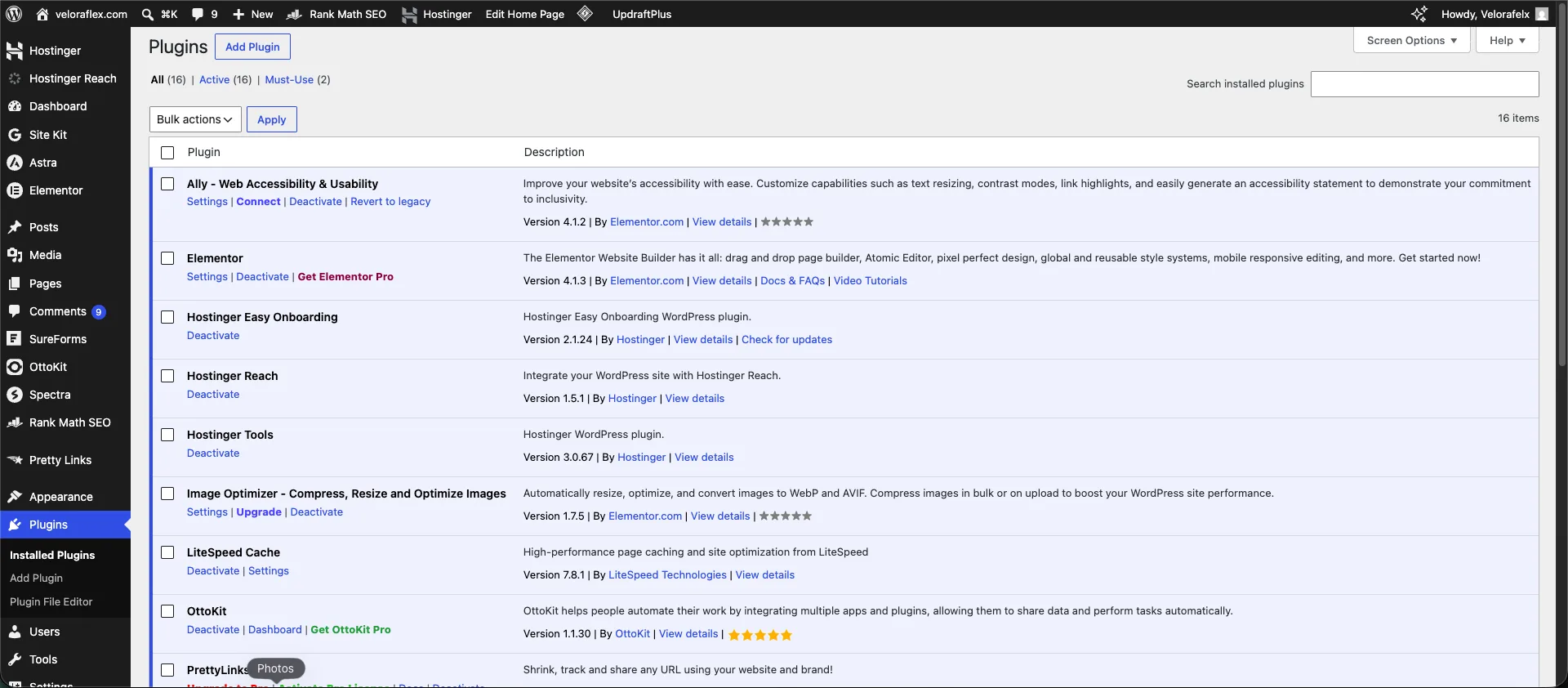The width and height of the screenshot is (1568, 688).
Task: Open Plugin File Editor submenu item
Action: click(51, 601)
